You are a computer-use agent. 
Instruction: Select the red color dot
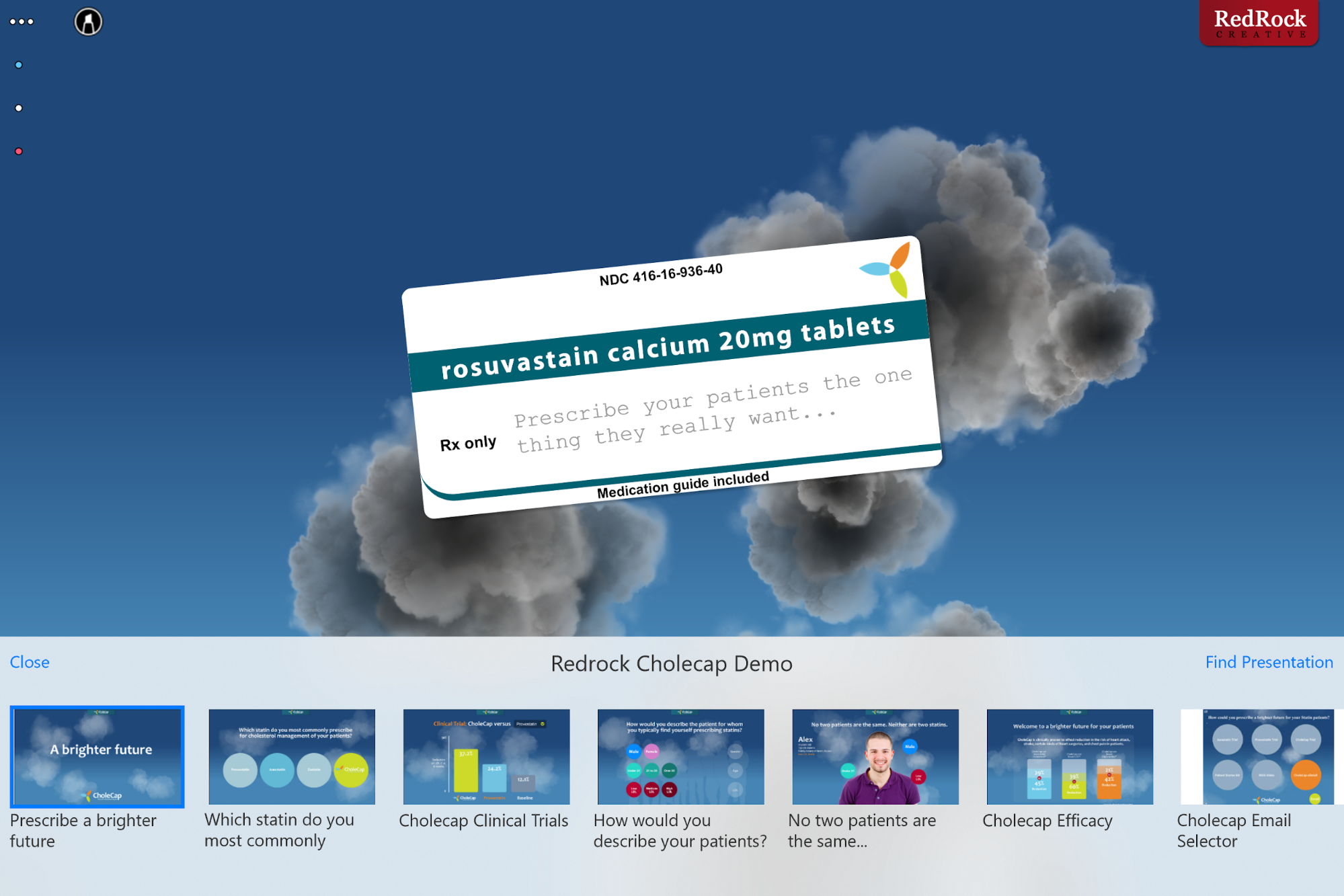click(x=19, y=151)
